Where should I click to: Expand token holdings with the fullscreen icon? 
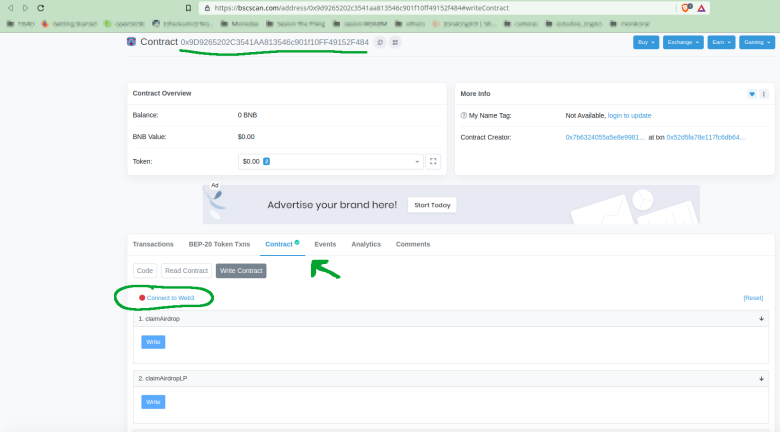pyautogui.click(x=433, y=161)
